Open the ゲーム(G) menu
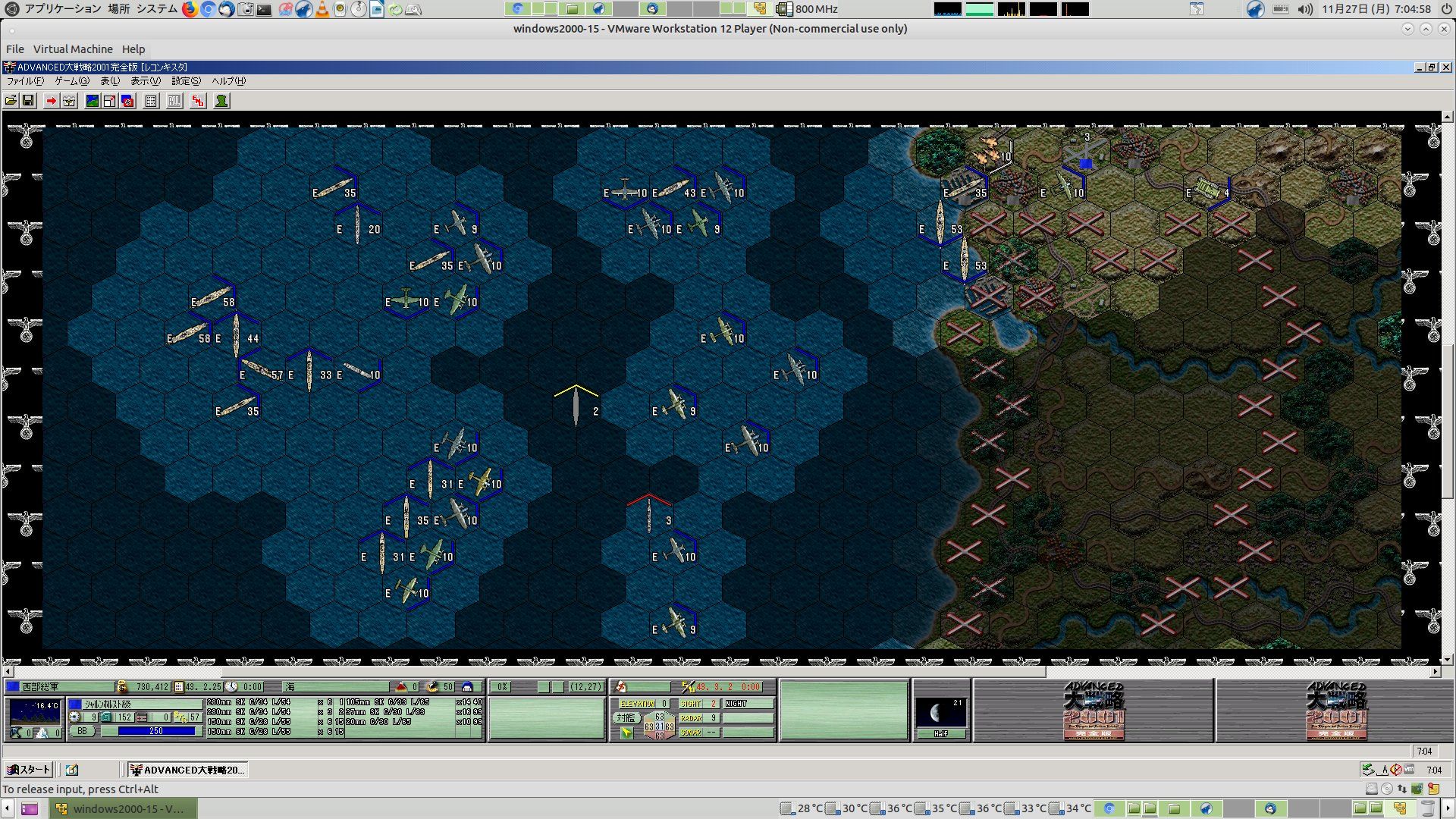The height and width of the screenshot is (819, 1456). (x=72, y=81)
